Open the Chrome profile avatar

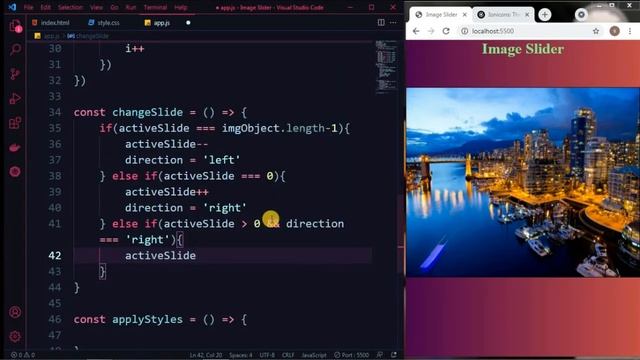tap(614, 31)
